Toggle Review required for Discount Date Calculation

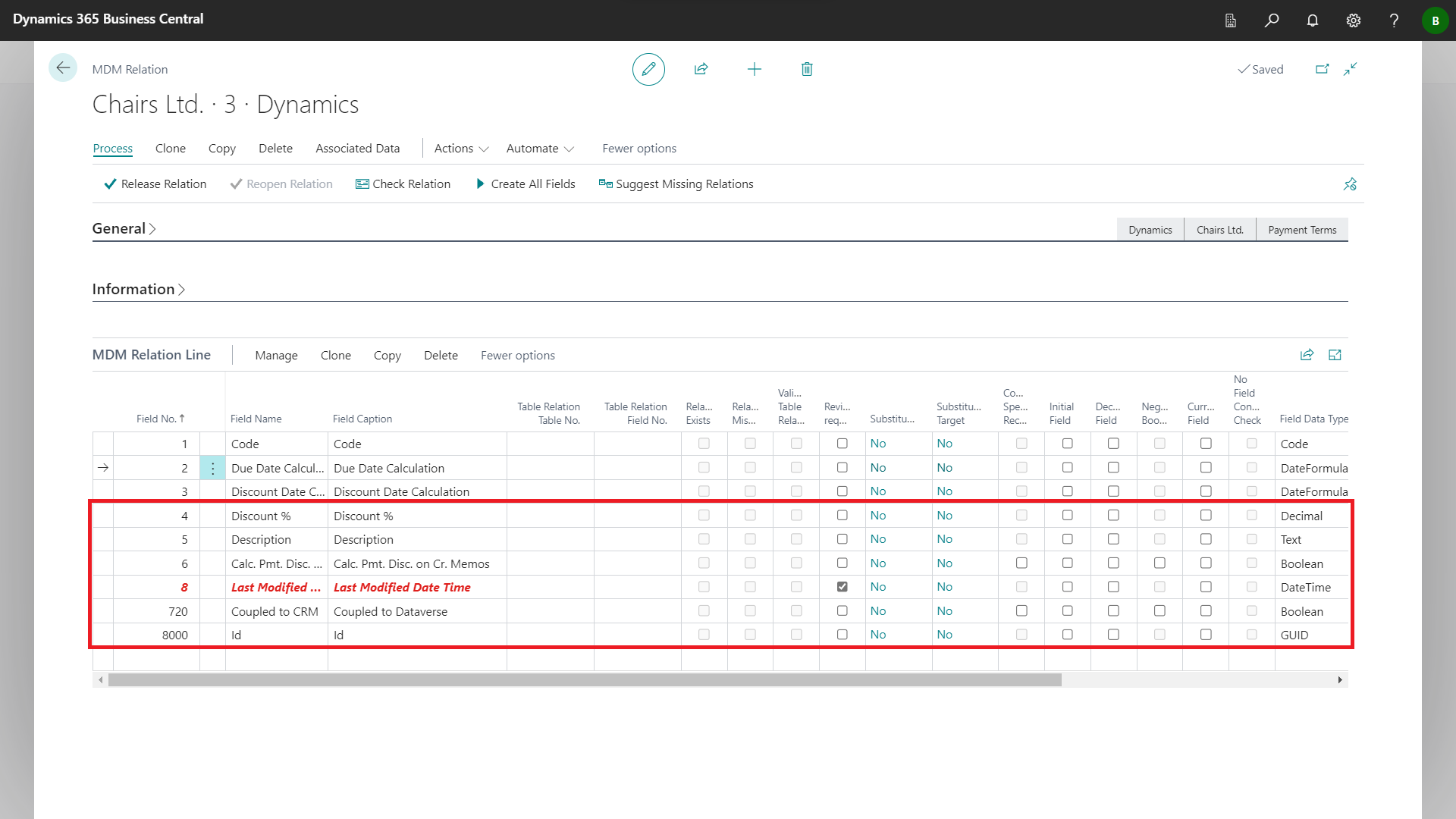[842, 491]
